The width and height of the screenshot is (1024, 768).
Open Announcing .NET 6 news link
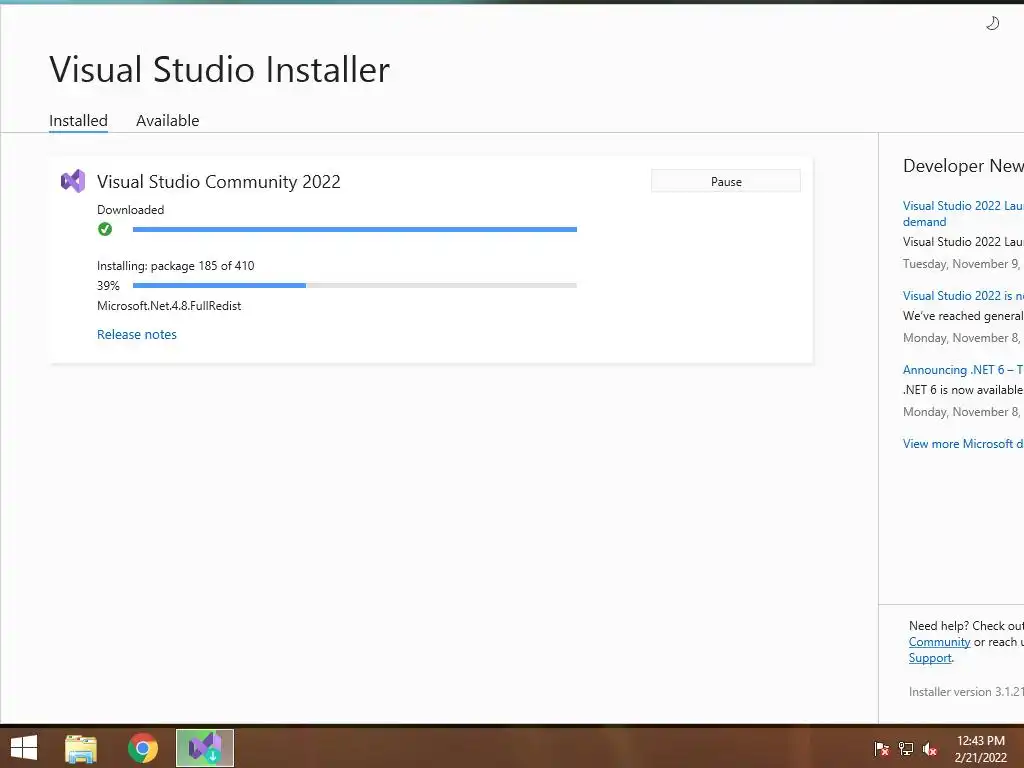coord(963,370)
